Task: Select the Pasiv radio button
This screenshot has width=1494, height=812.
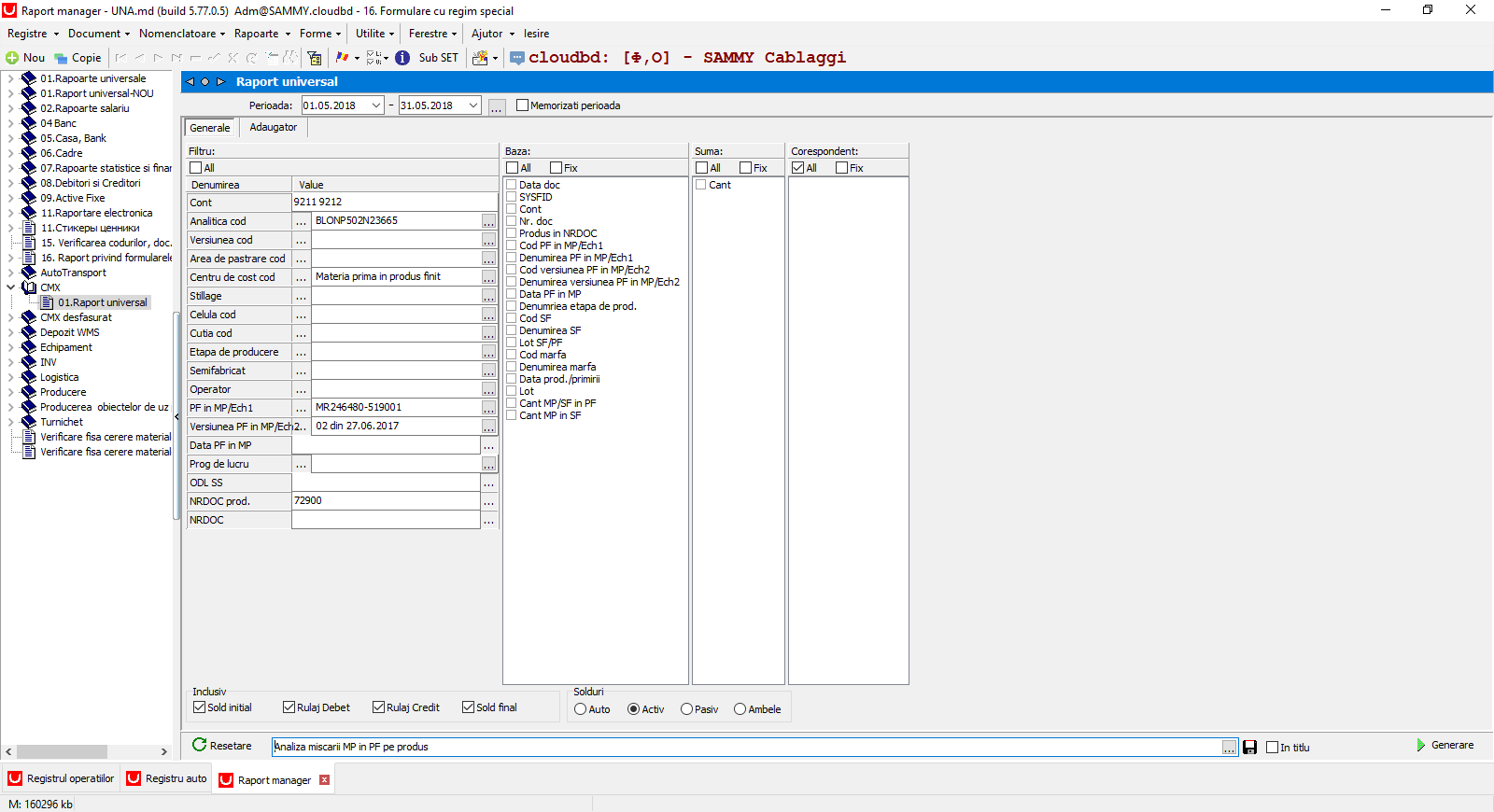Action: [686, 709]
